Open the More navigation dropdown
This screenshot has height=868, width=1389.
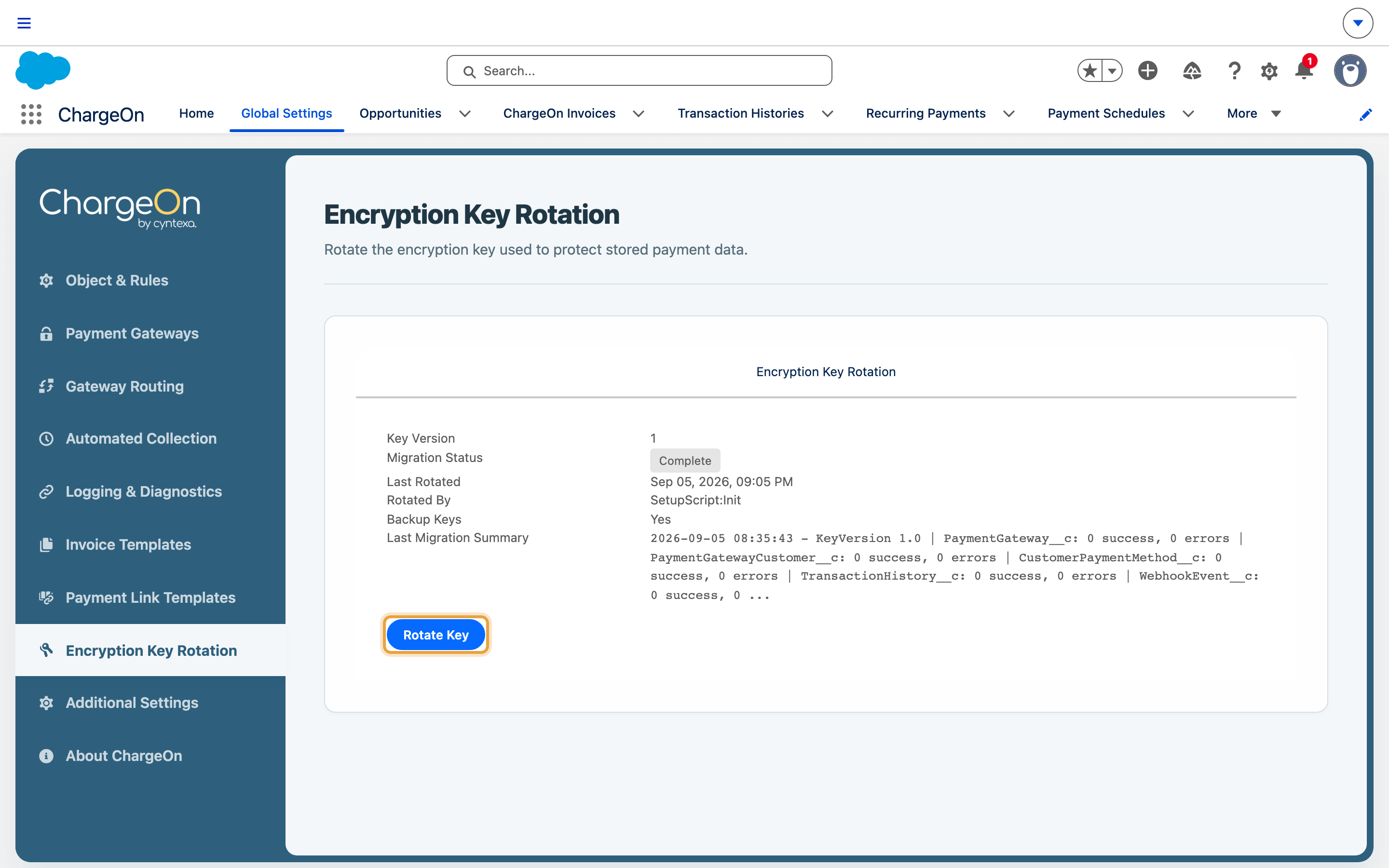(1253, 114)
